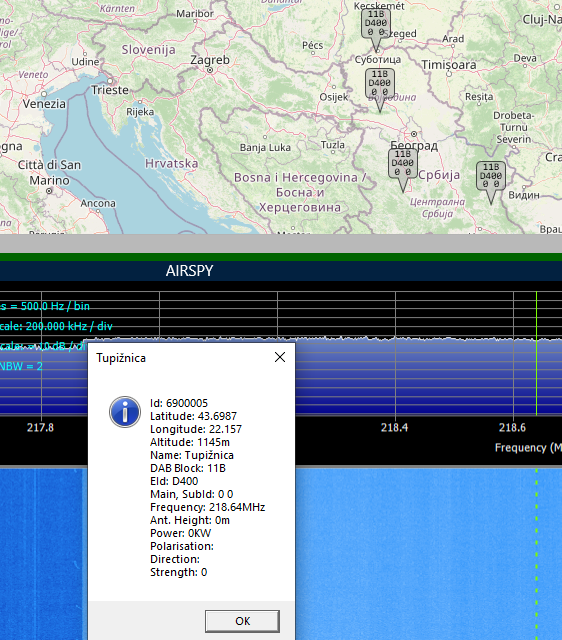Screen dimensions: 562x640
Task: Click the '200.000 kHz / div' scale readout
Action: (69, 326)
